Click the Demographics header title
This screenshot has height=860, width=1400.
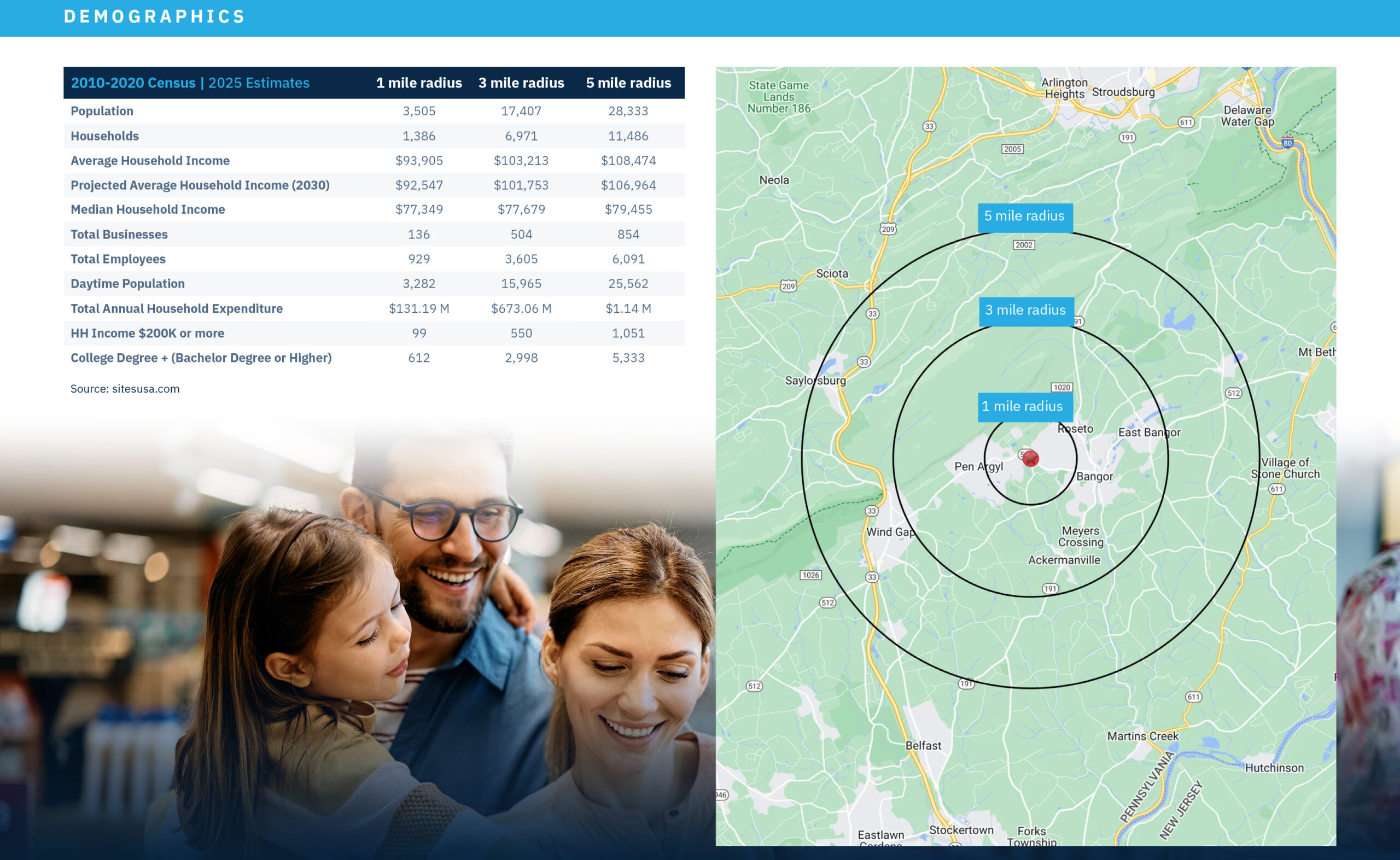tap(154, 16)
